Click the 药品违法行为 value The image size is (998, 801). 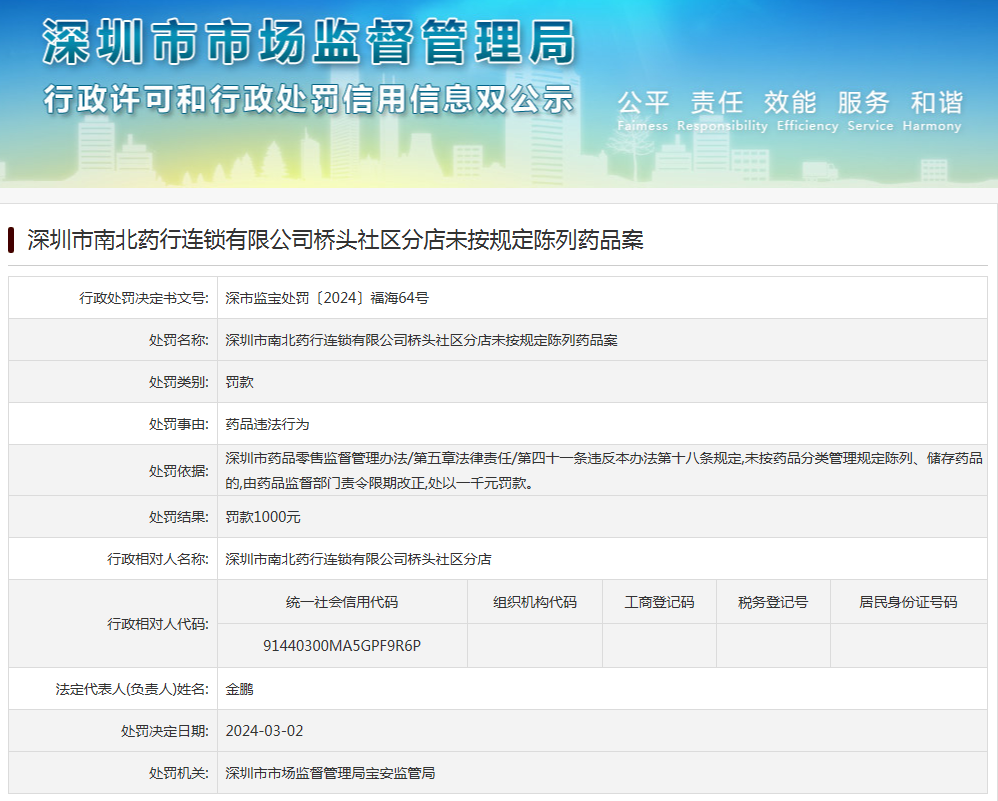267,424
